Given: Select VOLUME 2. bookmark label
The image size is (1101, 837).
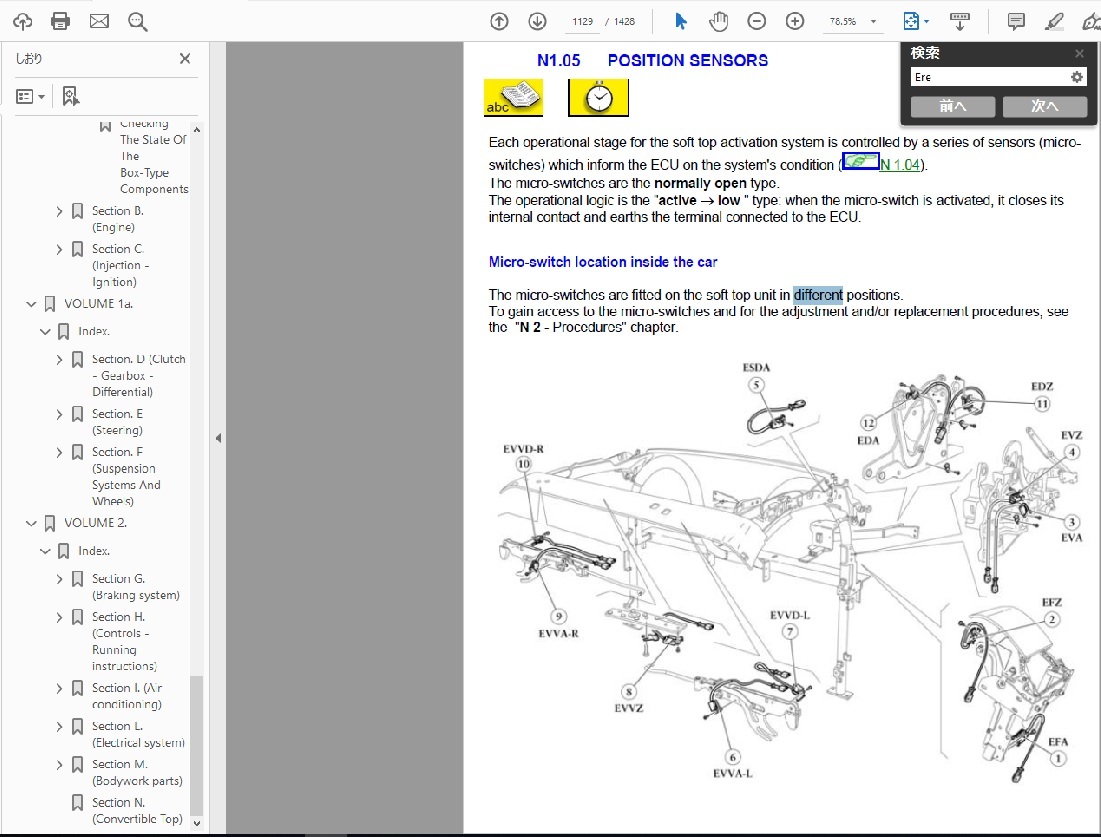Looking at the screenshot, I should 95,522.
